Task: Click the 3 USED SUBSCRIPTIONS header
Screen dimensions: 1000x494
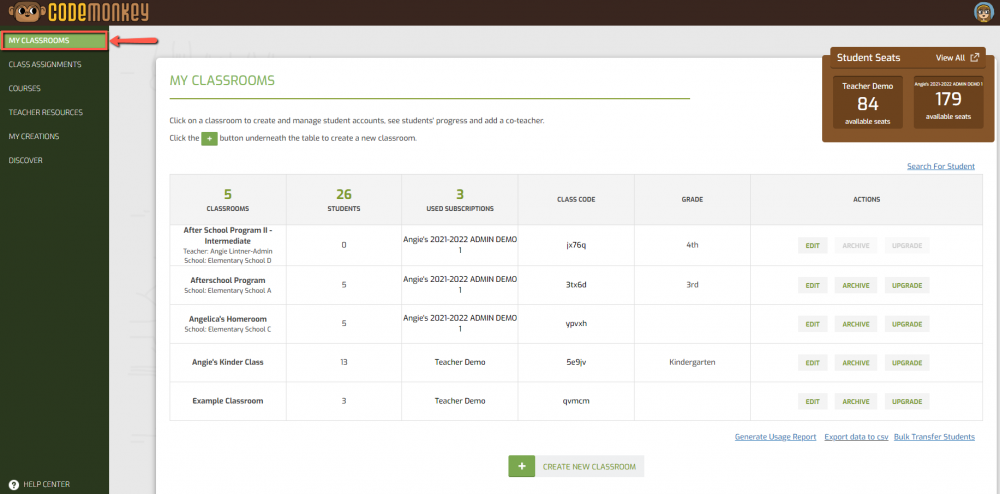Action: [460, 200]
